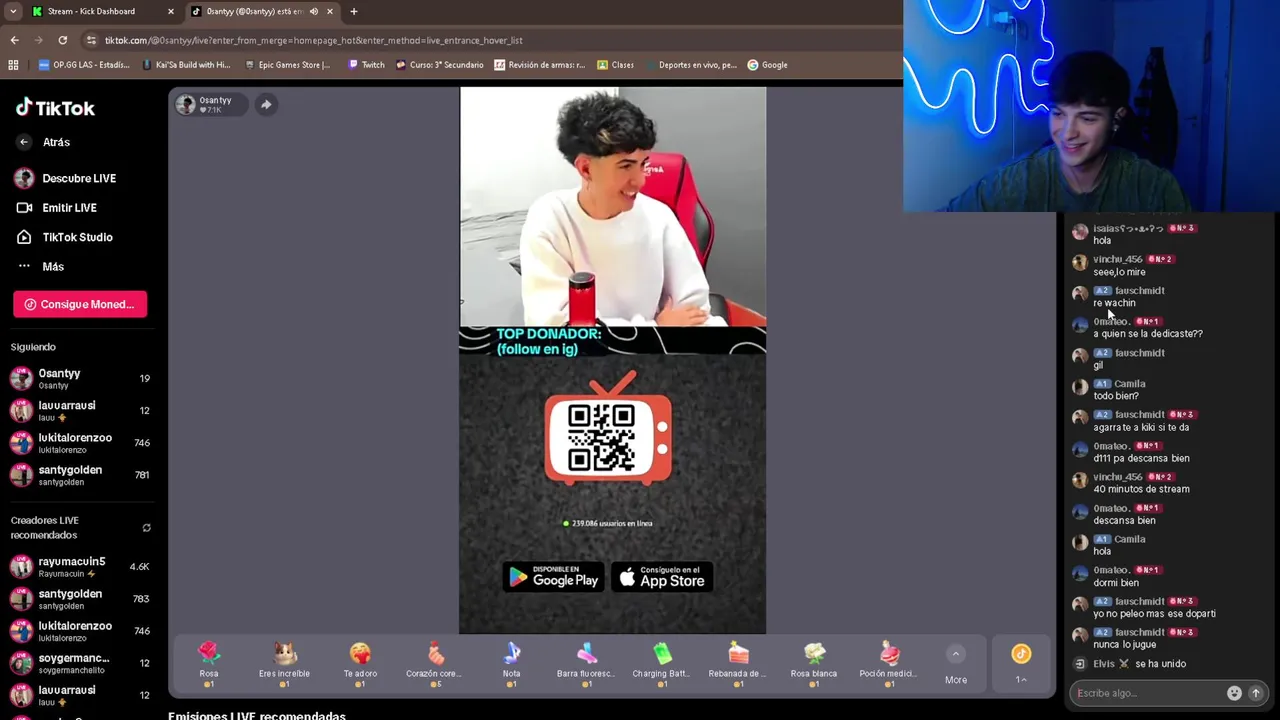Open the OP.GG LAS bookmark

[x=84, y=65]
